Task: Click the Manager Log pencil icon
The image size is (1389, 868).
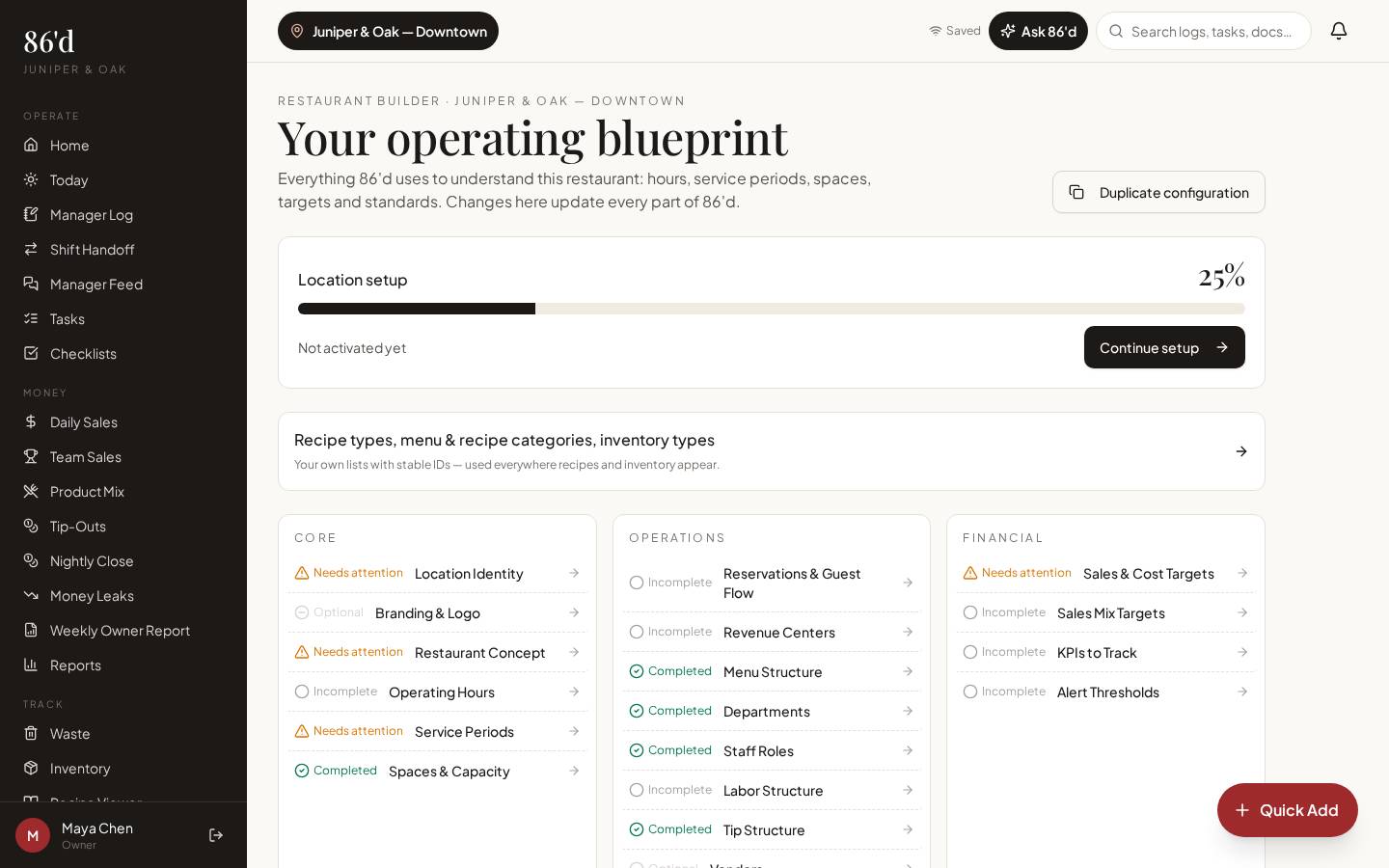Action: pyautogui.click(x=31, y=214)
